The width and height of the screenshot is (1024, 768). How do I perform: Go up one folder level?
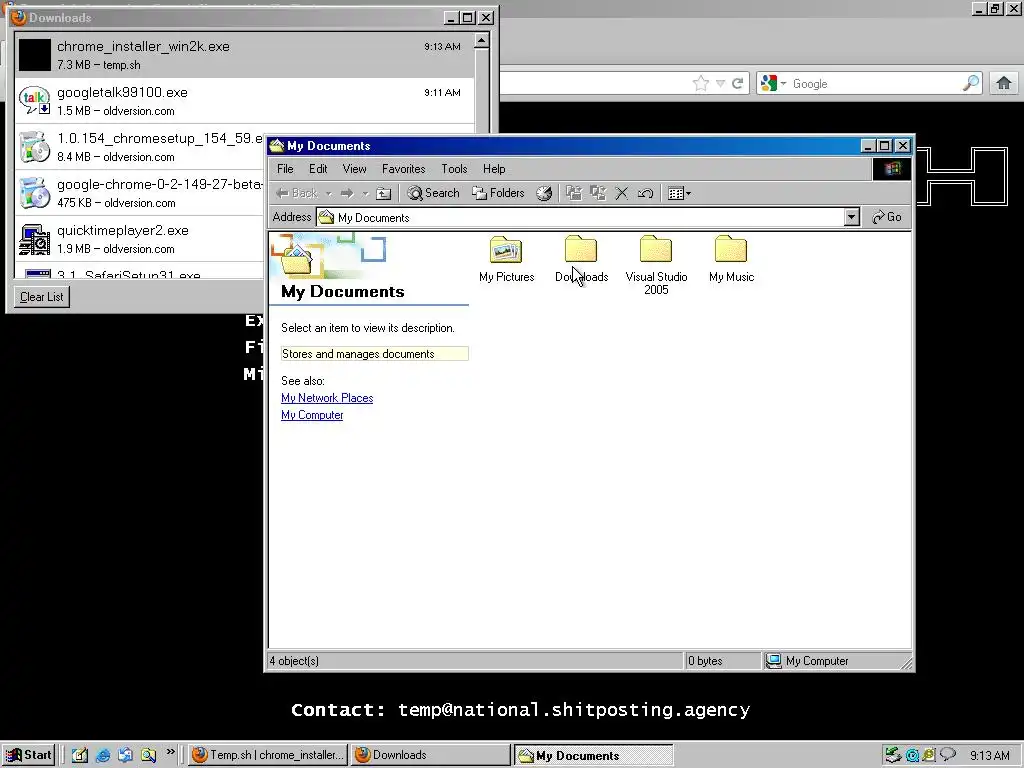(x=384, y=193)
